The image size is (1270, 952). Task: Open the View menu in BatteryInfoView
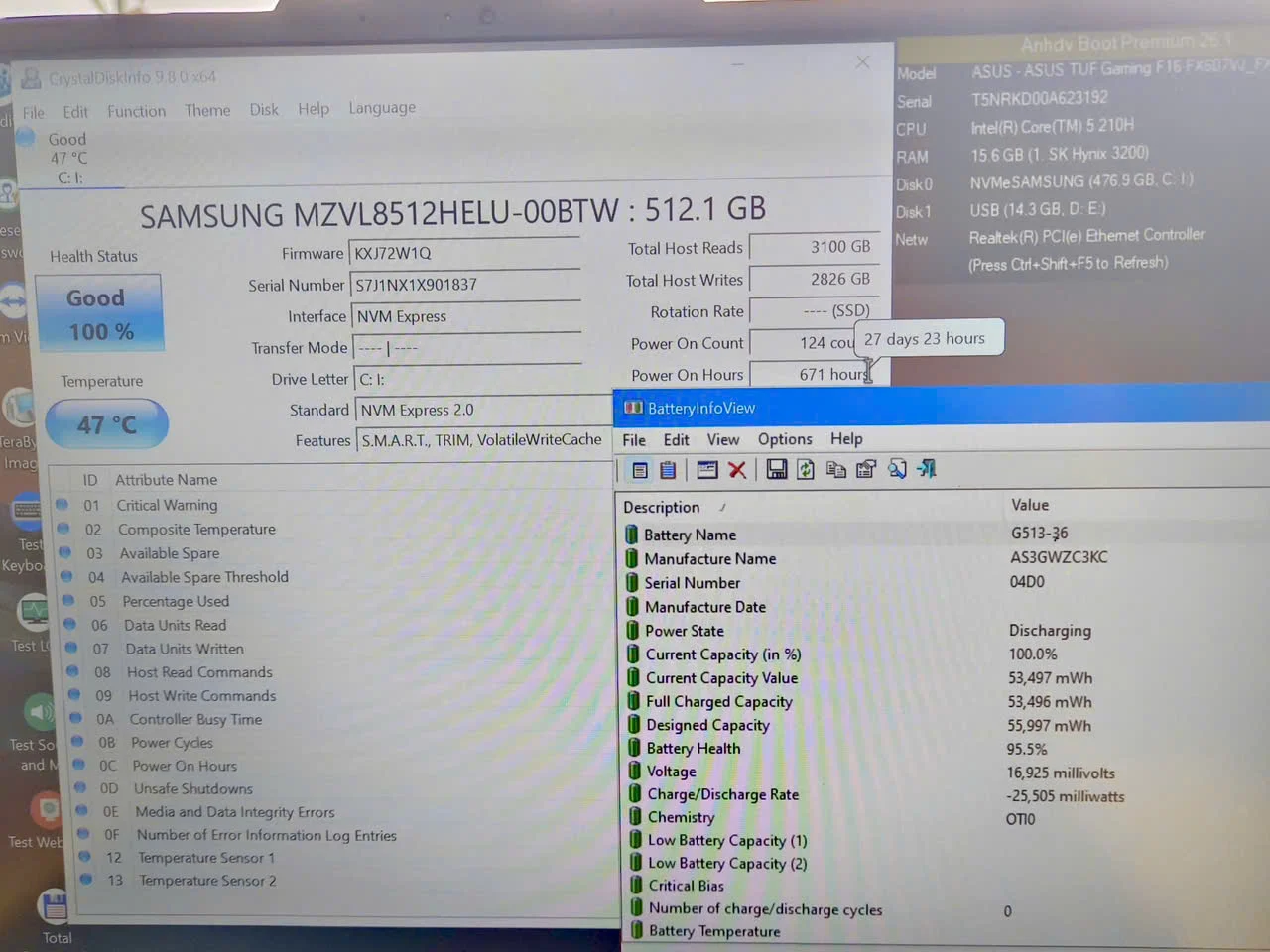pyautogui.click(x=723, y=439)
